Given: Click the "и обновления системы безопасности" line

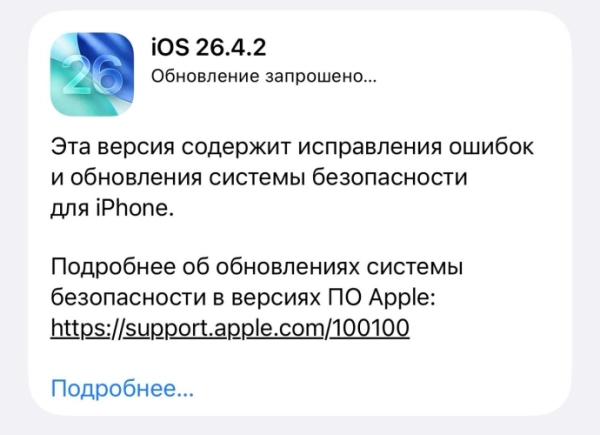Looking at the screenshot, I should (259, 178).
